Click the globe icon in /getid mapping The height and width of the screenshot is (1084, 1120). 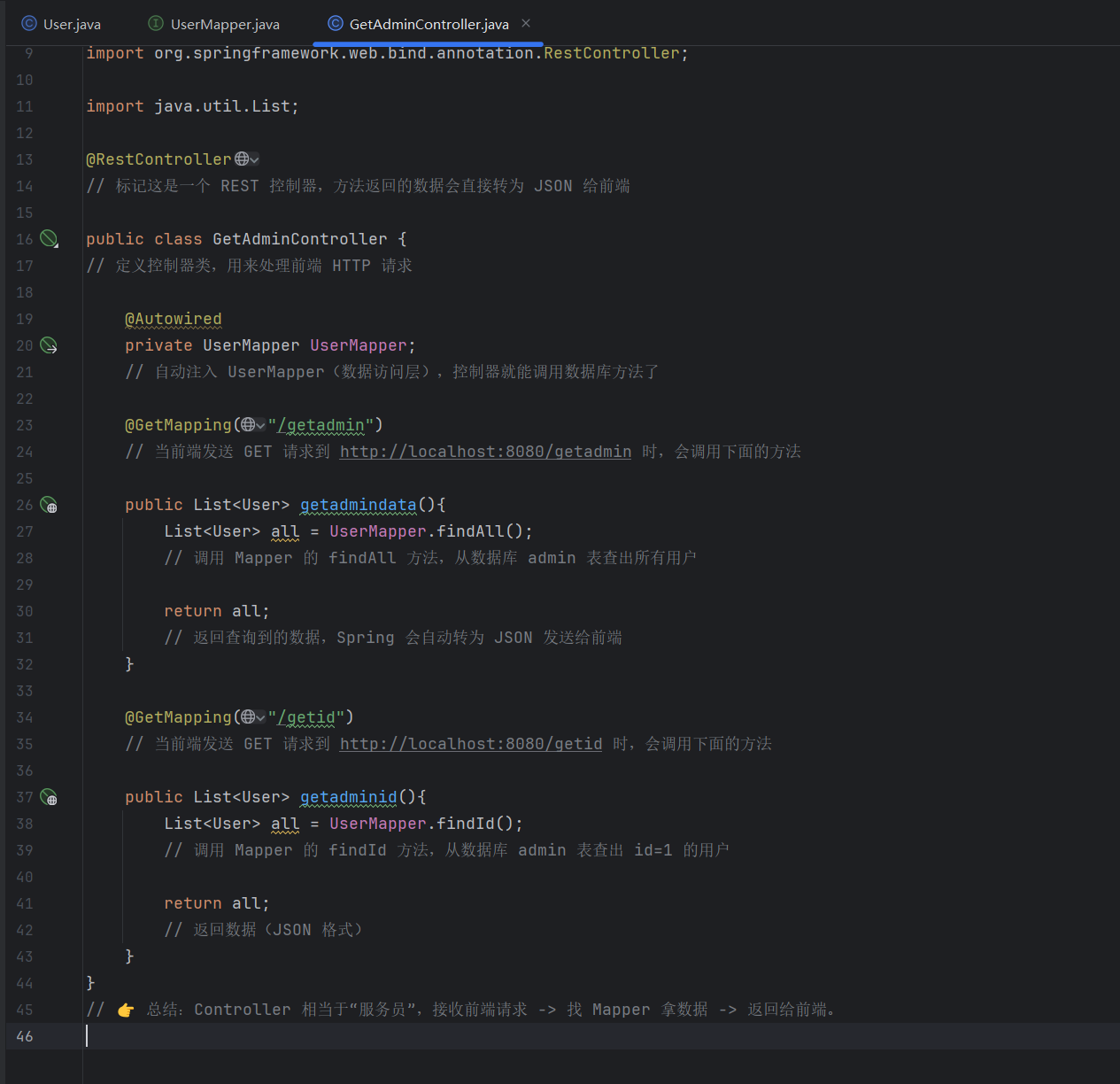click(248, 717)
